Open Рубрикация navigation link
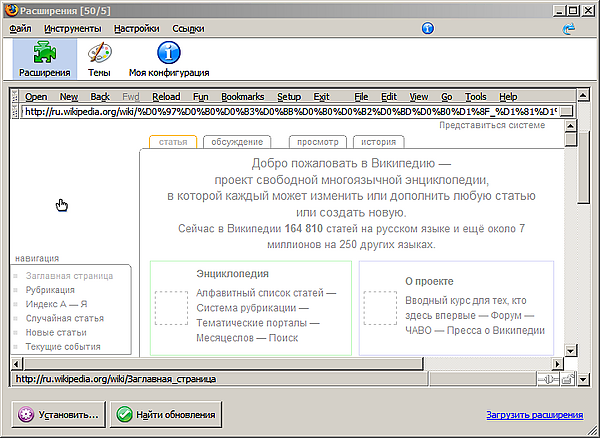This screenshot has width=600, height=438. [50, 290]
